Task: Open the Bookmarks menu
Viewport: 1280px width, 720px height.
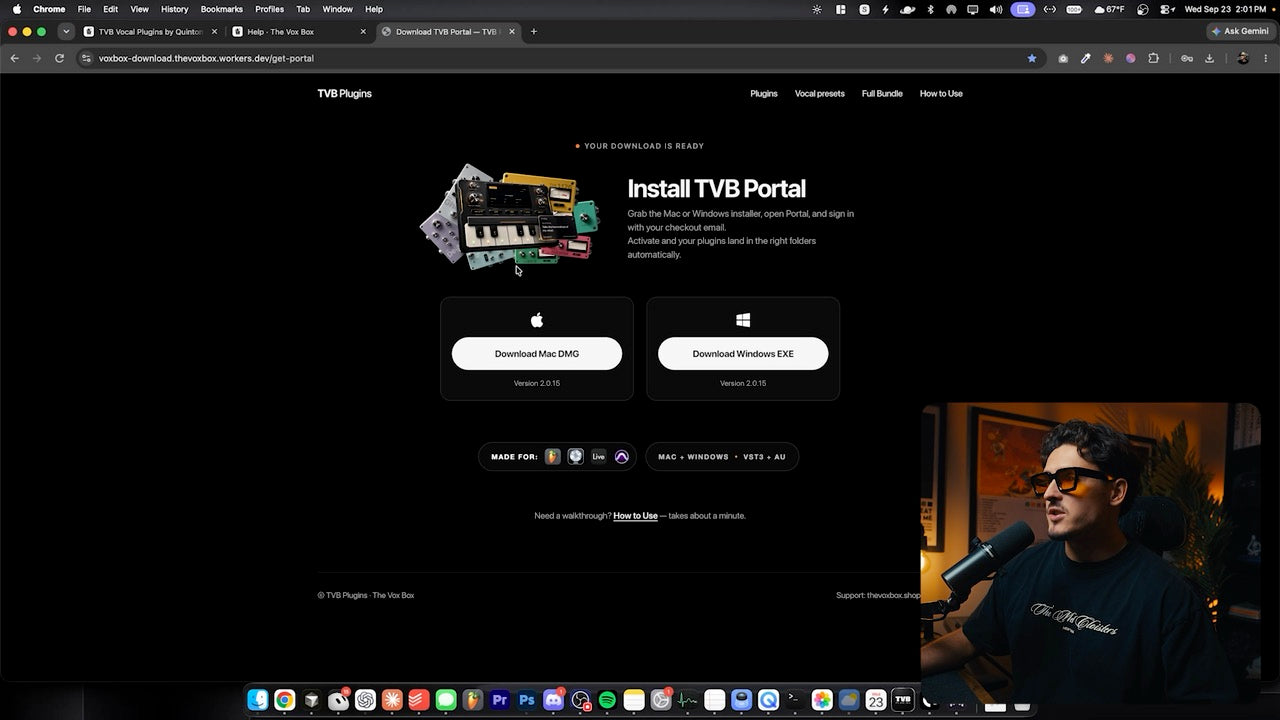Action: click(x=222, y=9)
